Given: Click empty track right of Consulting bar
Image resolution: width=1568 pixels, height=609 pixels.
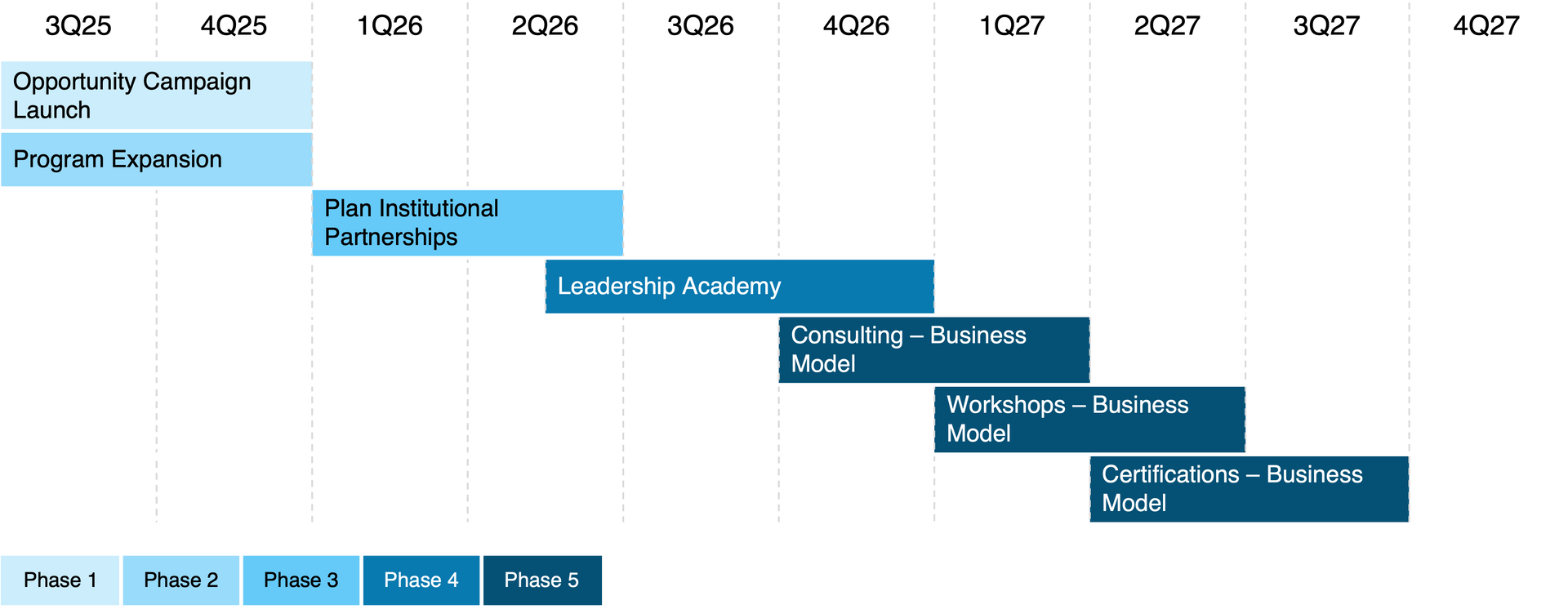Looking at the screenshot, I should click(1323, 349).
